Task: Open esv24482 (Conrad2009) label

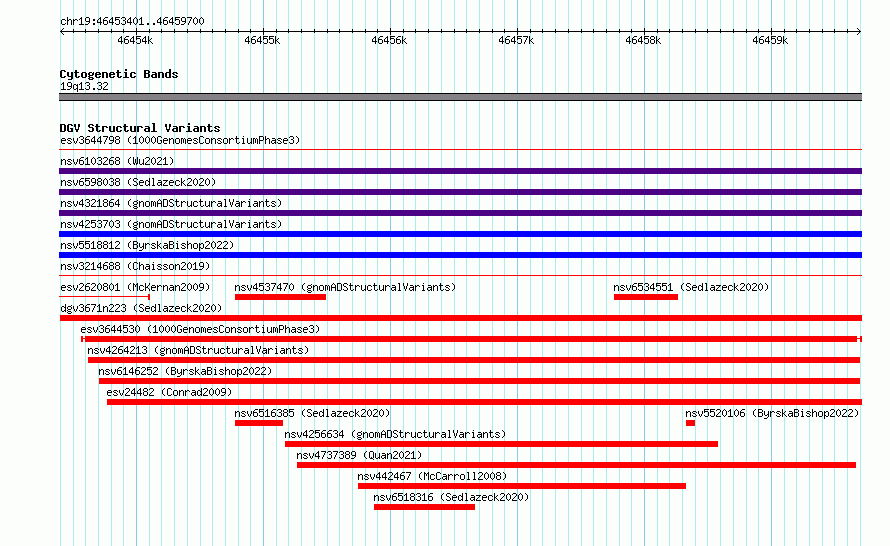Action: 169,392
